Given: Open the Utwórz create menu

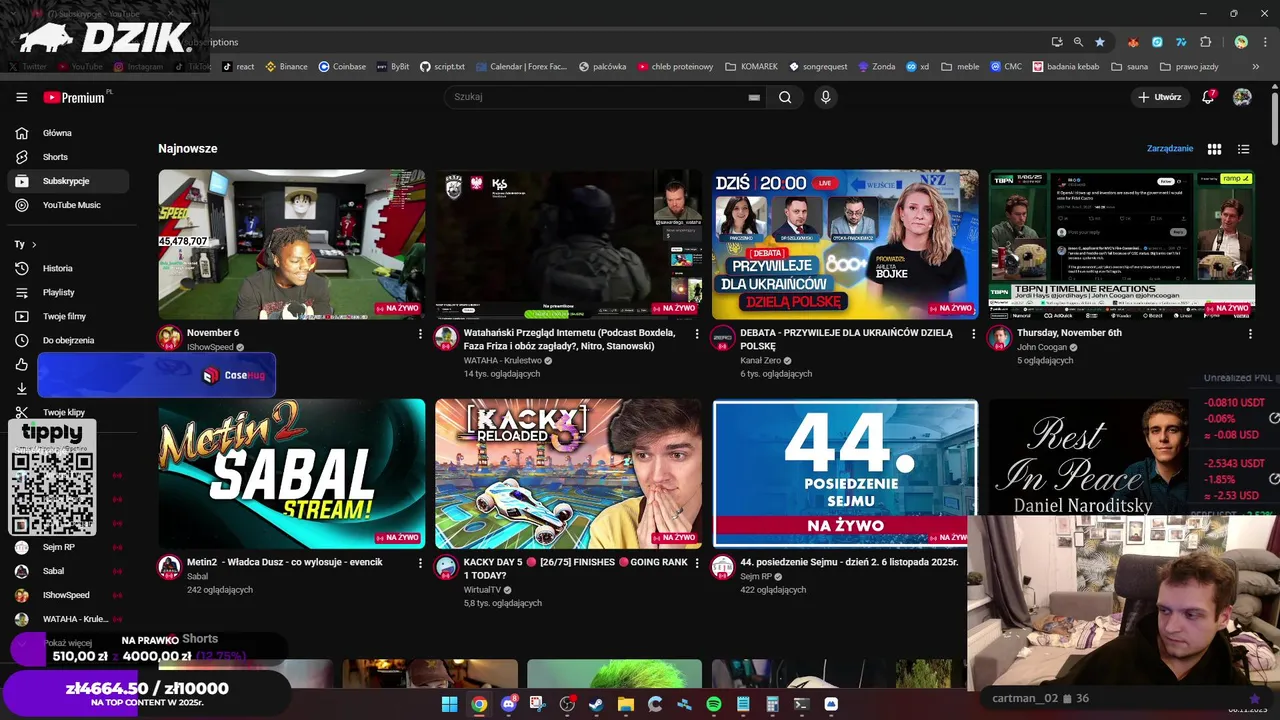Looking at the screenshot, I should [x=1160, y=97].
